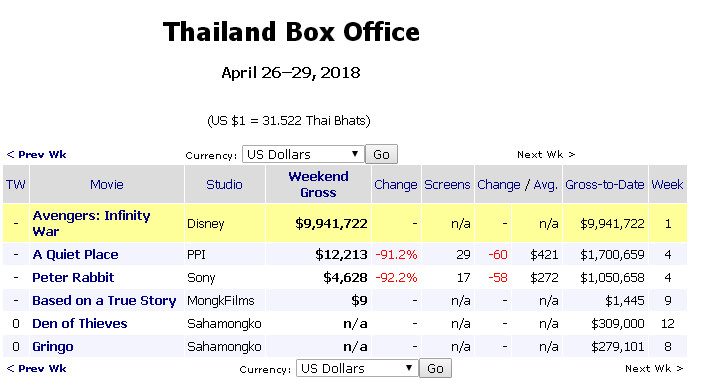Sort by the Screens column header

pyautogui.click(x=447, y=185)
